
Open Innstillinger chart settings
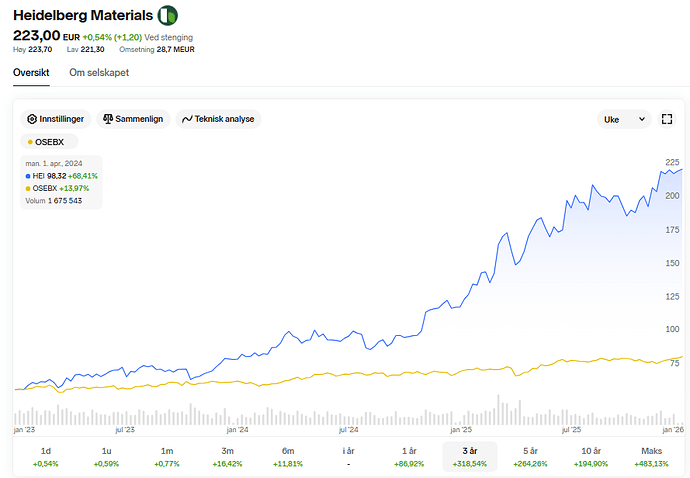[59, 119]
